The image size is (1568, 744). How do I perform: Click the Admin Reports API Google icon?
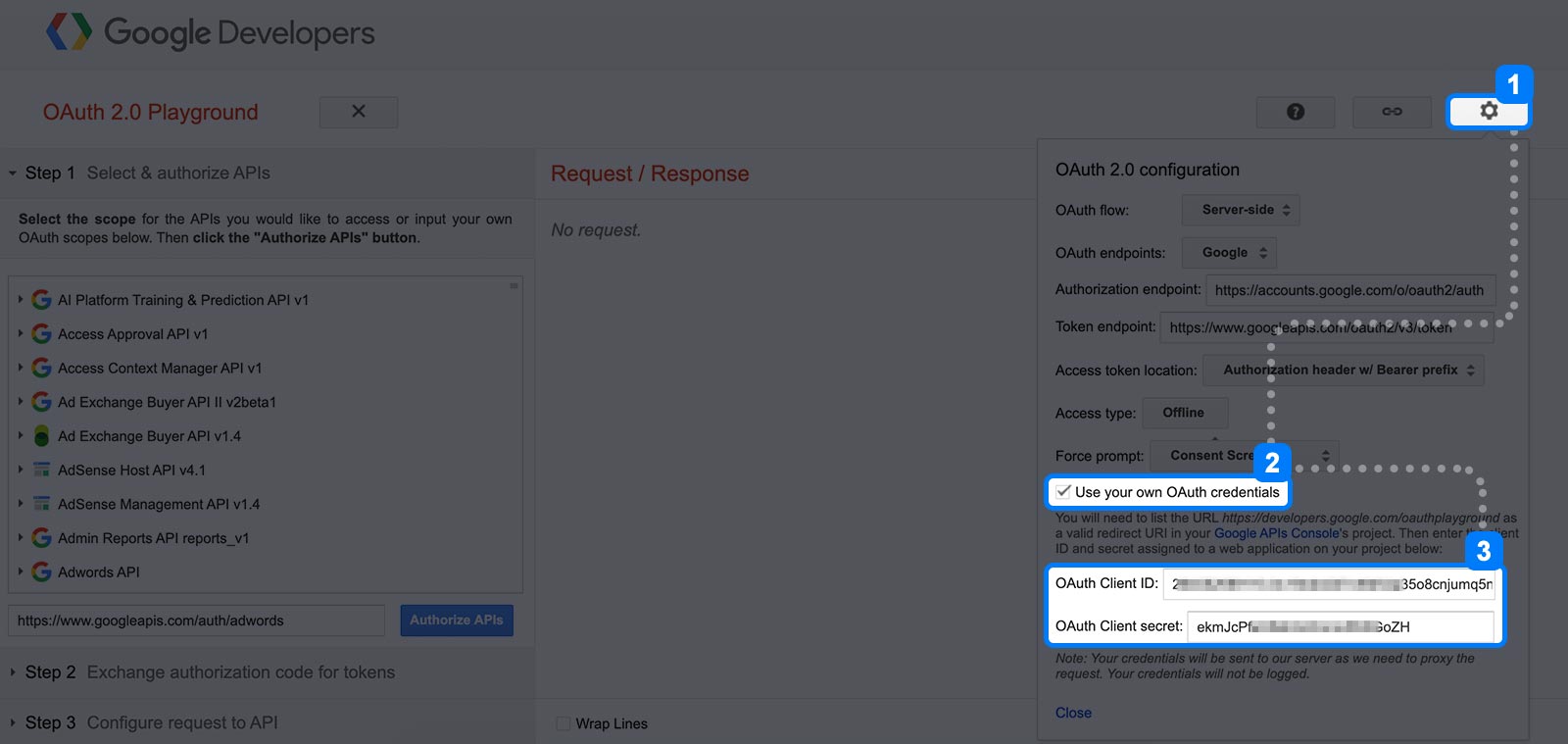(41, 538)
